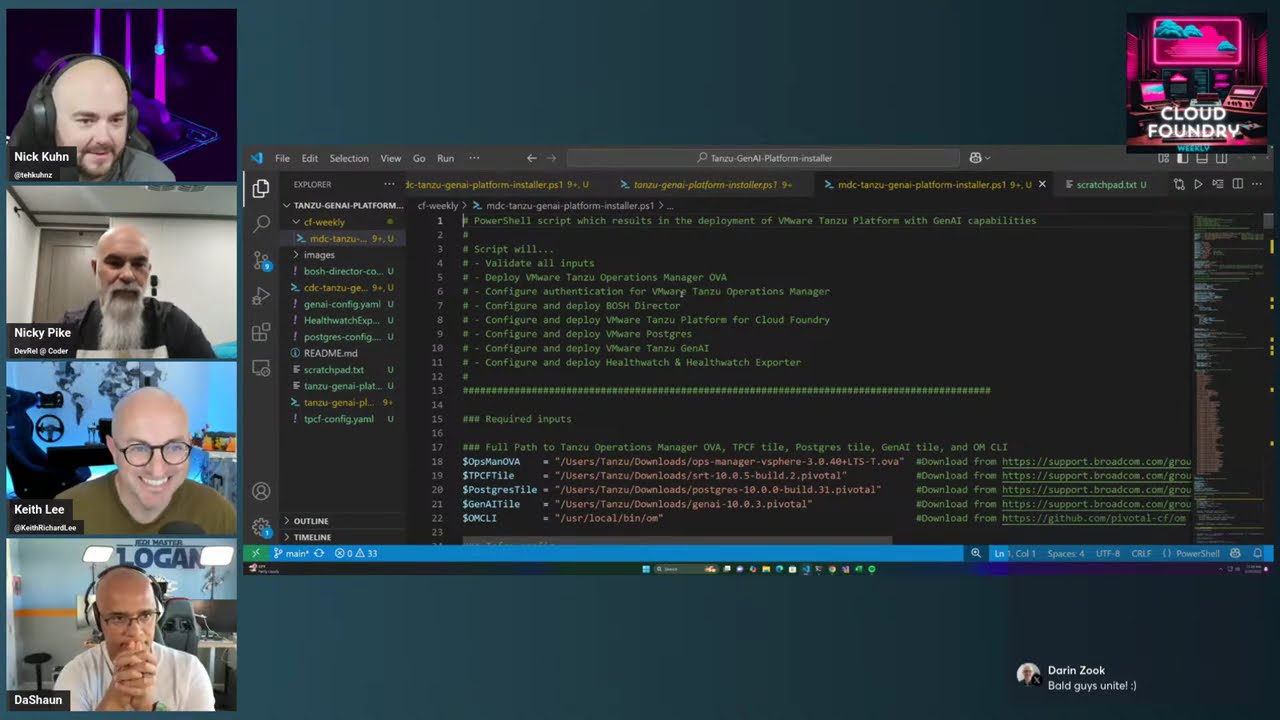Open the Manage gear settings icon
1280x720 pixels.
point(261,527)
